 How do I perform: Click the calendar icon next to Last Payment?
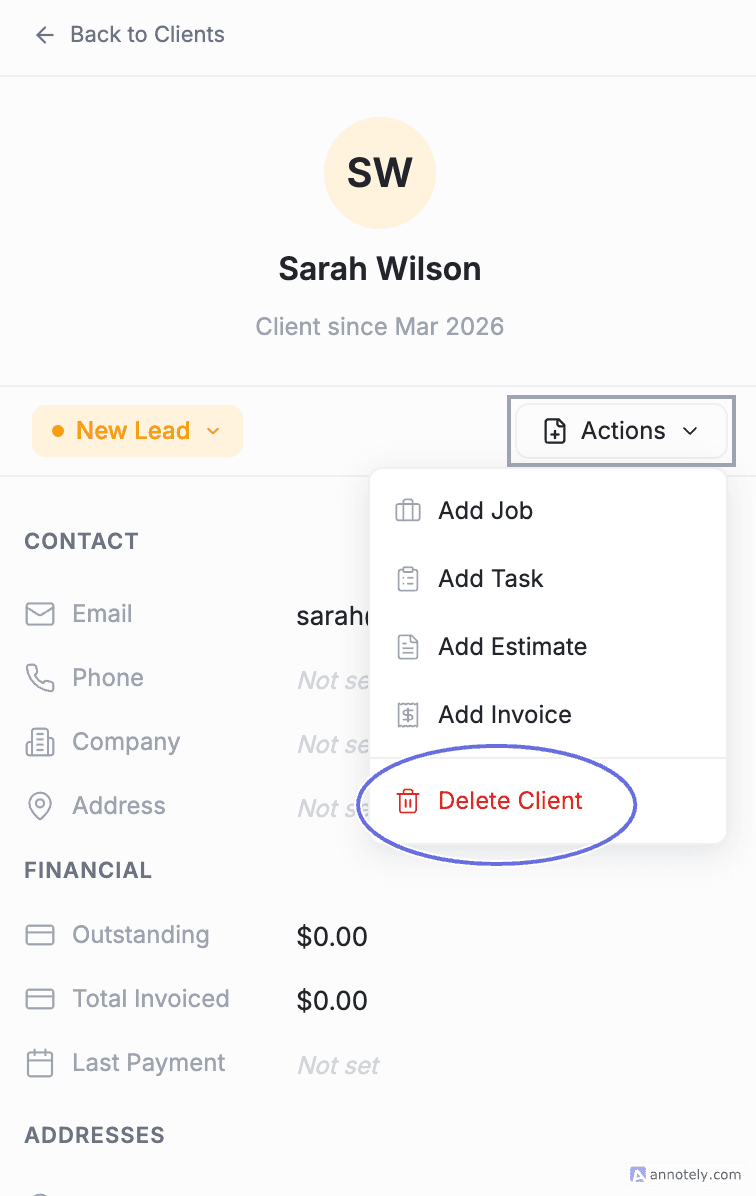[40, 1062]
